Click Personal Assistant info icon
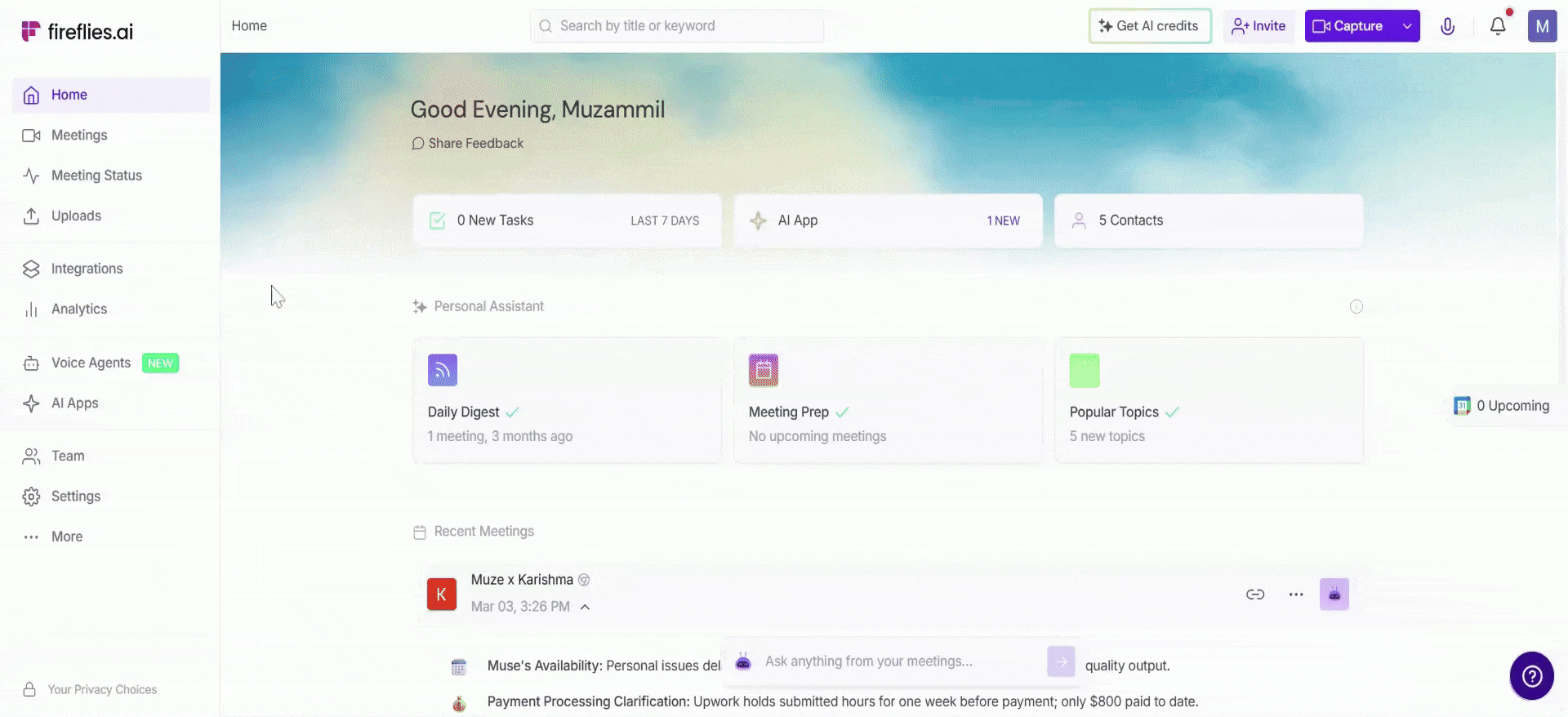 tap(1356, 307)
